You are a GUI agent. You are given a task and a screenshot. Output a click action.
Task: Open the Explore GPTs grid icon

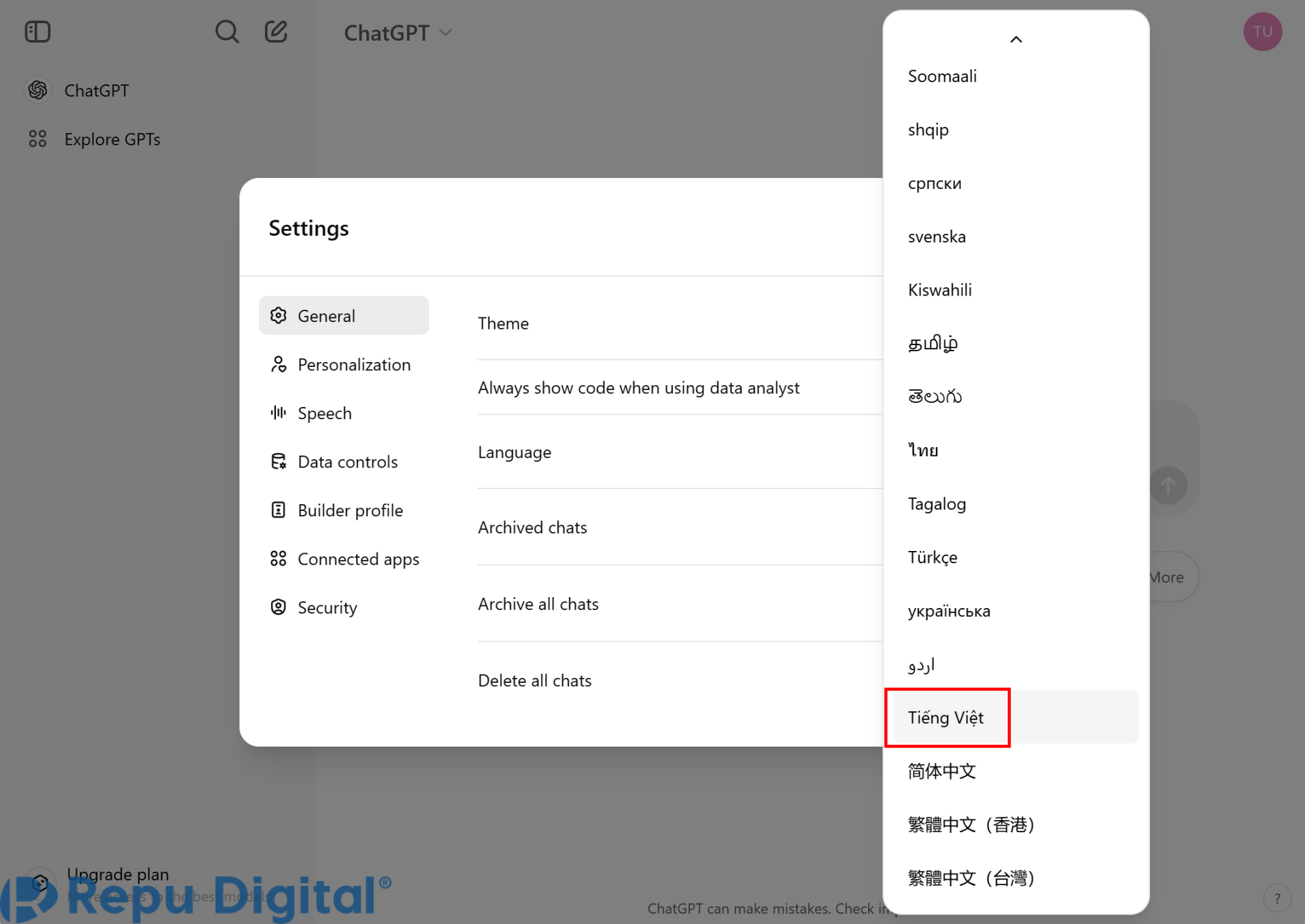[37, 139]
